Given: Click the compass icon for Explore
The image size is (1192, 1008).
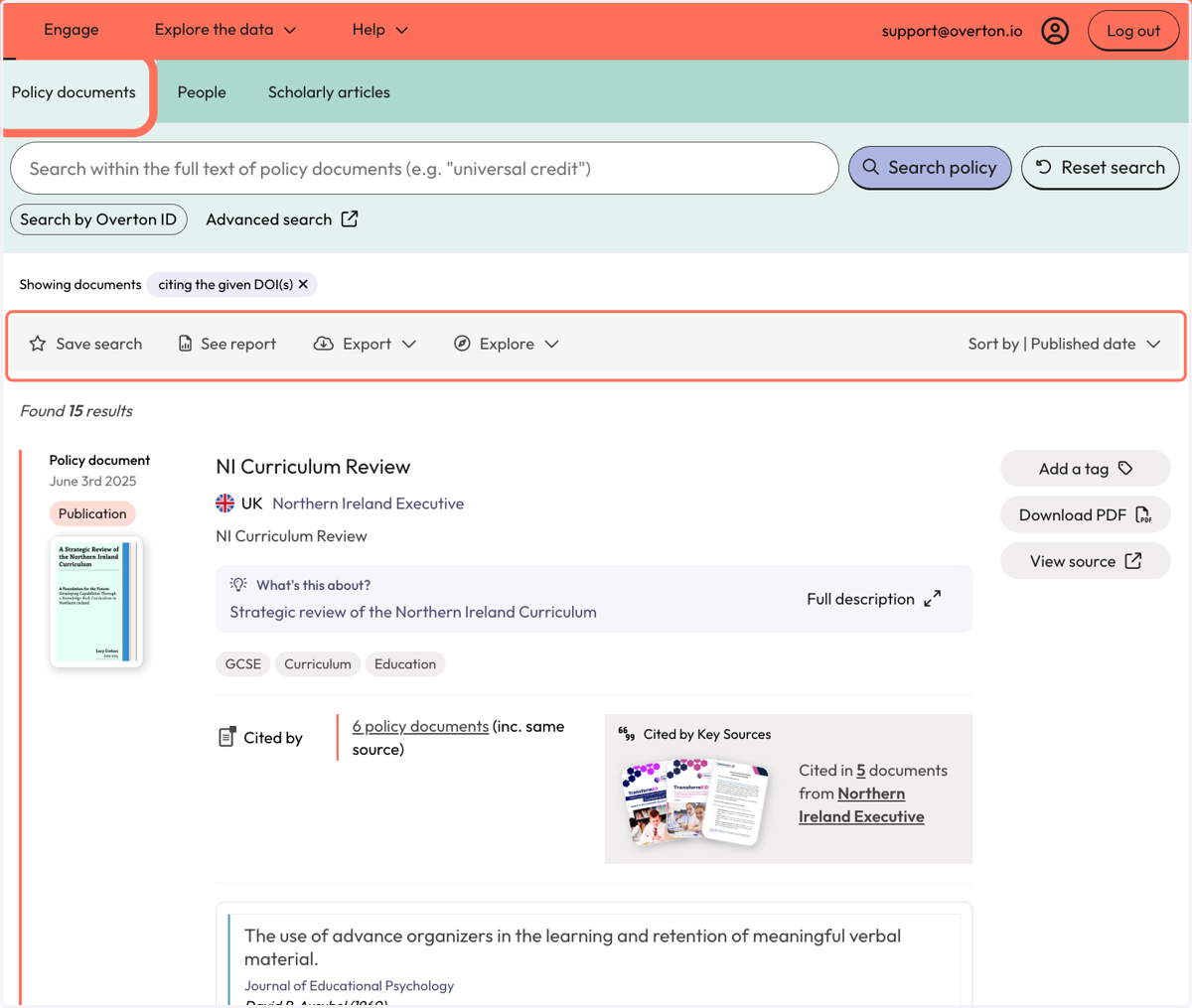Looking at the screenshot, I should [x=462, y=344].
